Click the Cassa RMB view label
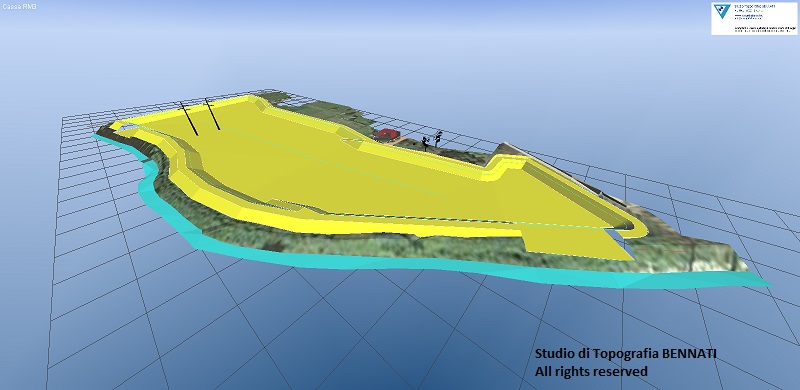 (19, 6)
